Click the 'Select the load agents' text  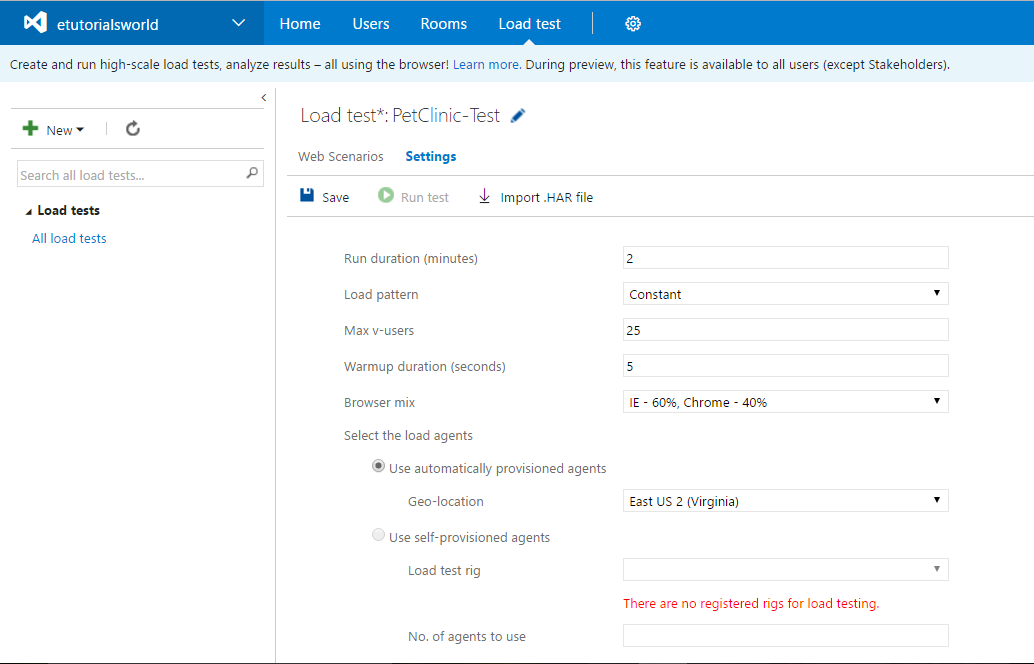408,435
